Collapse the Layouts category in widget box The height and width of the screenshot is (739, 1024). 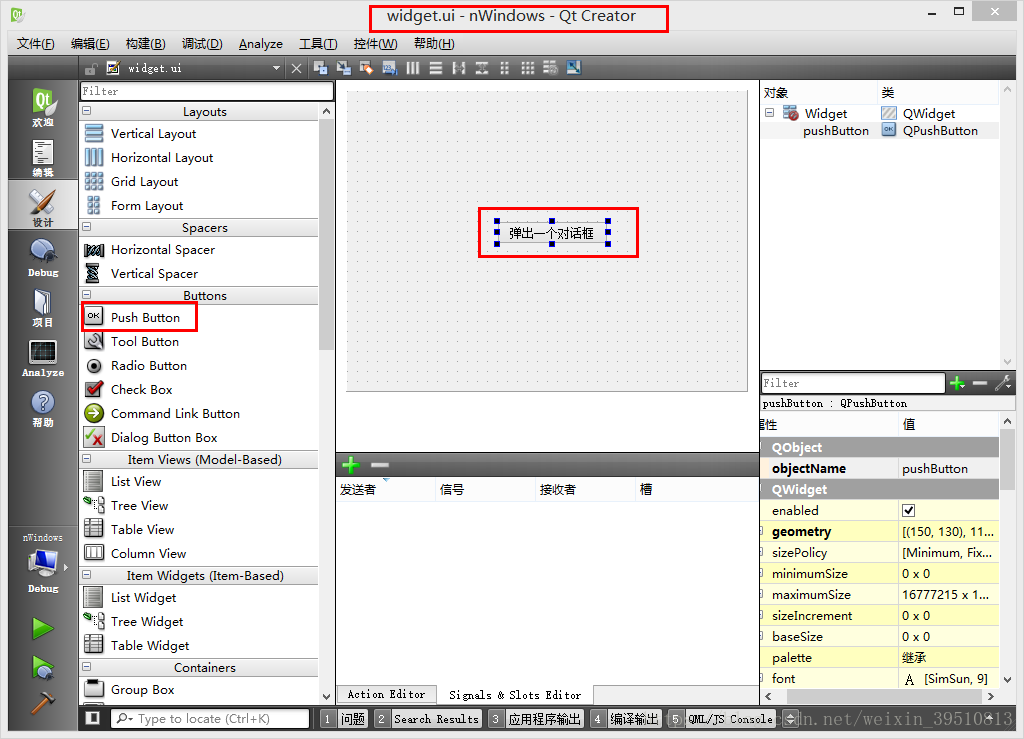pos(87,112)
